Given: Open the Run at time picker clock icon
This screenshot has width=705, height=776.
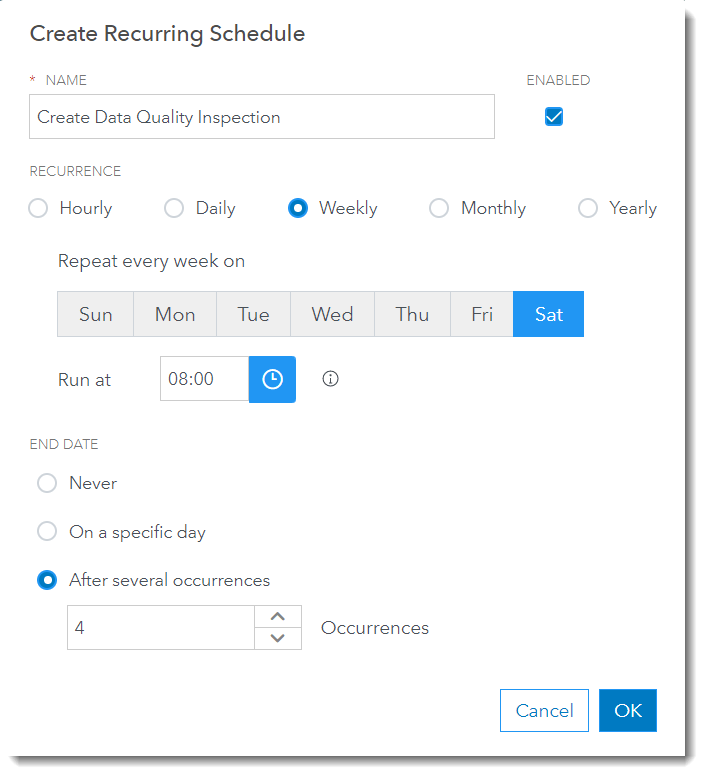Looking at the screenshot, I should point(272,379).
